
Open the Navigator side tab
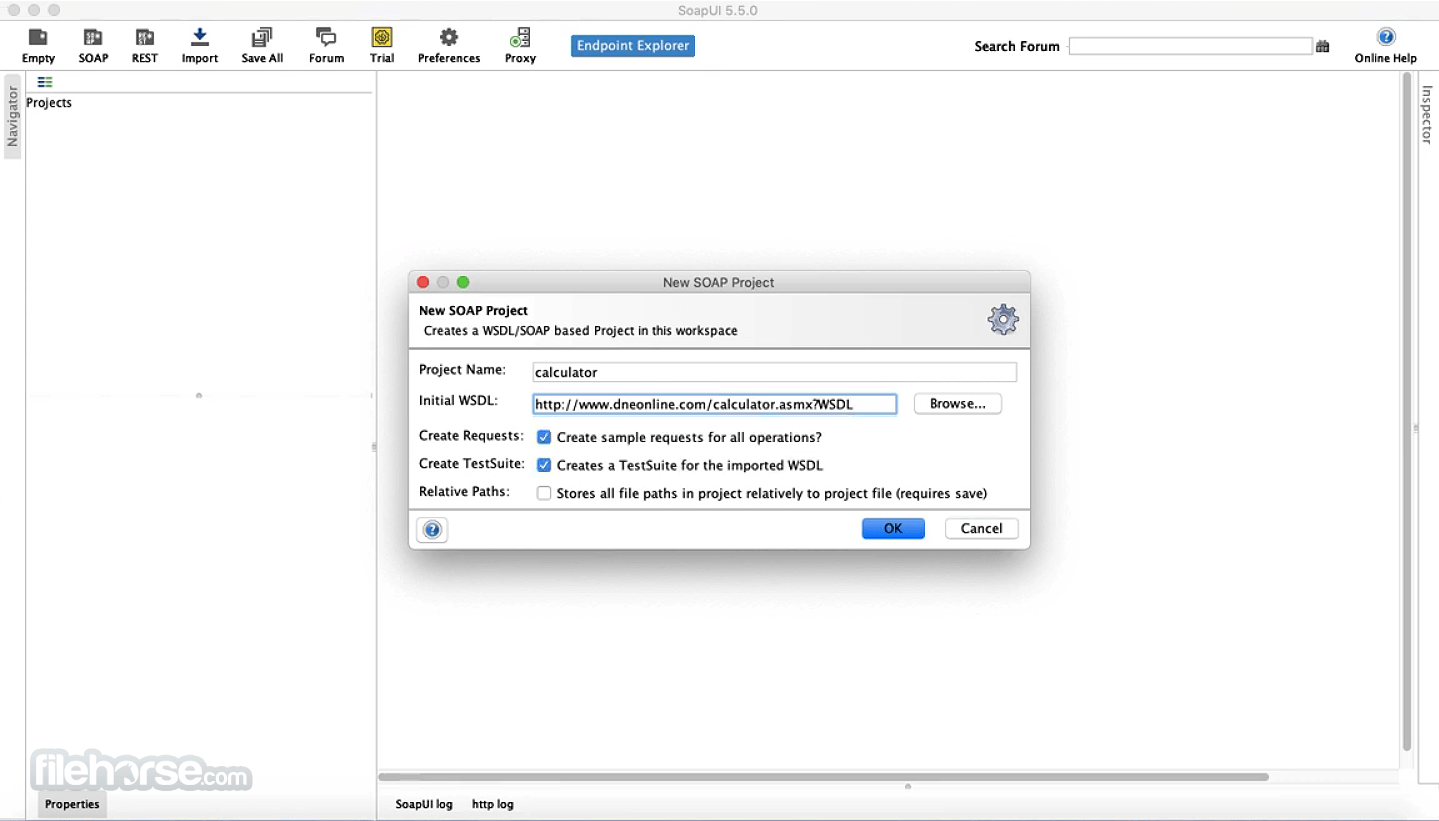(x=13, y=116)
